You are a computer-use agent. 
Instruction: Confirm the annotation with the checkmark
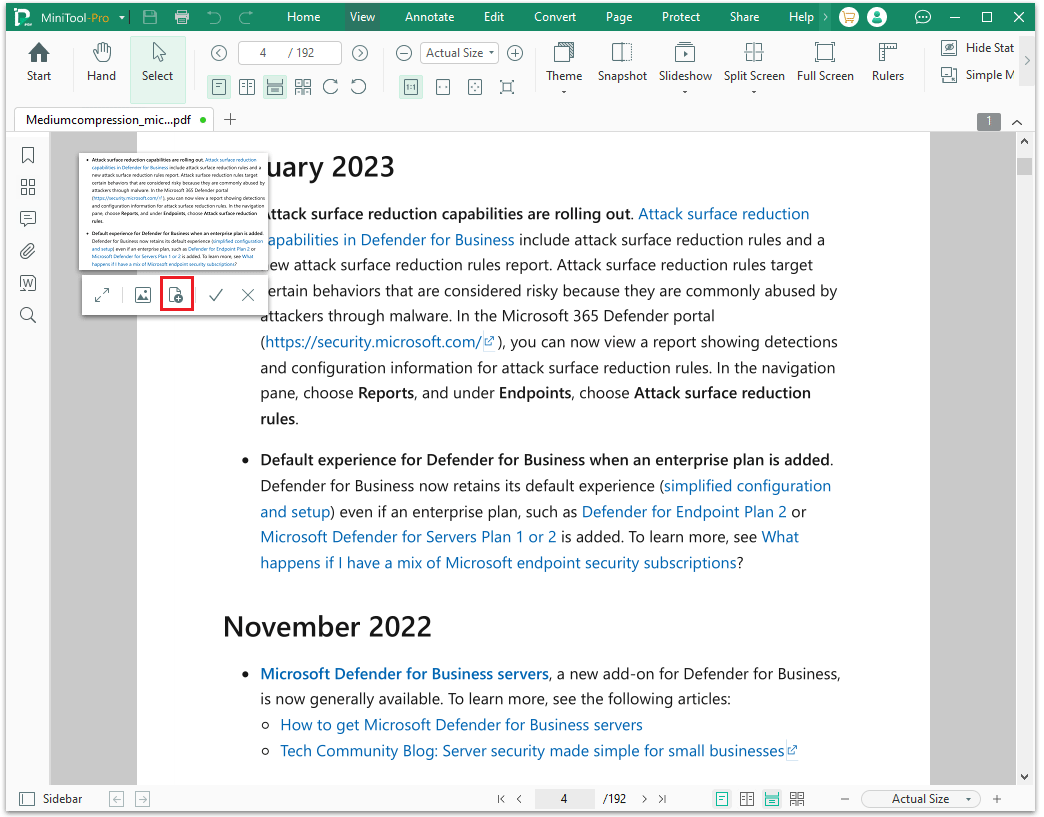(216, 294)
